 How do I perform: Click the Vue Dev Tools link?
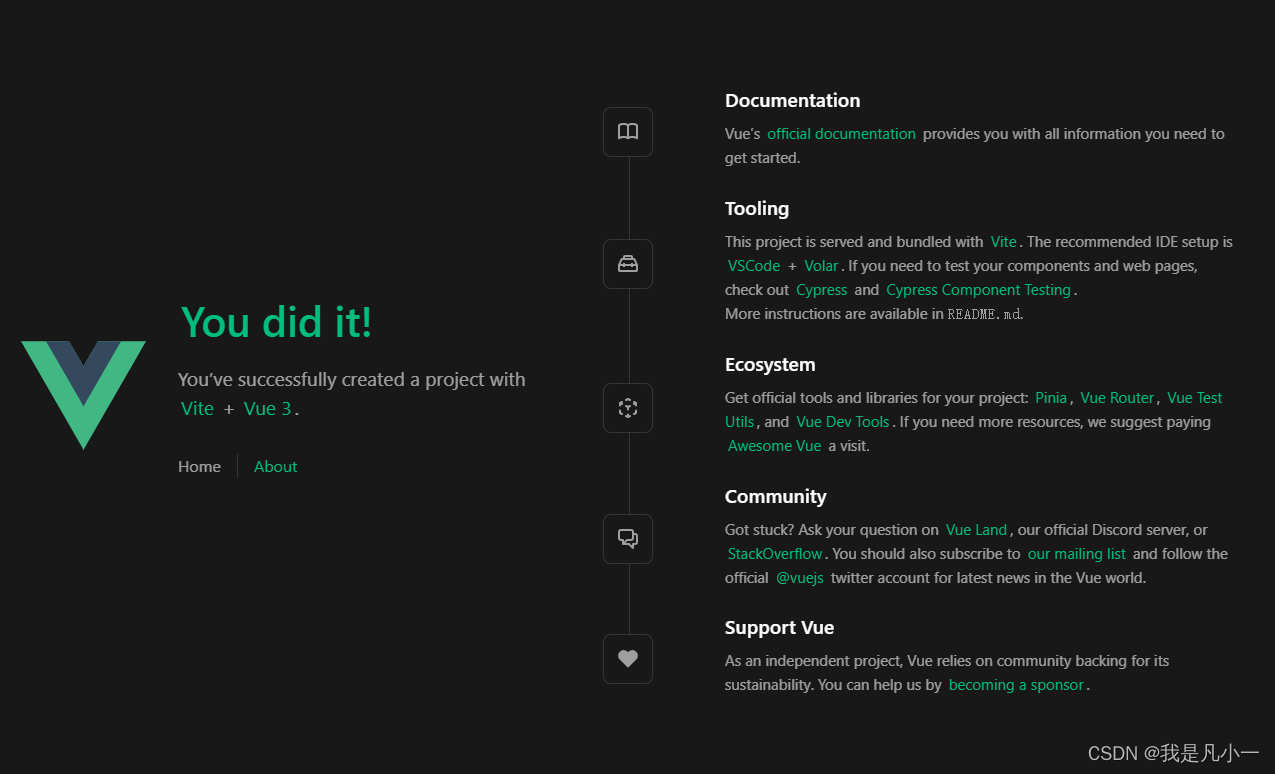[842, 421]
